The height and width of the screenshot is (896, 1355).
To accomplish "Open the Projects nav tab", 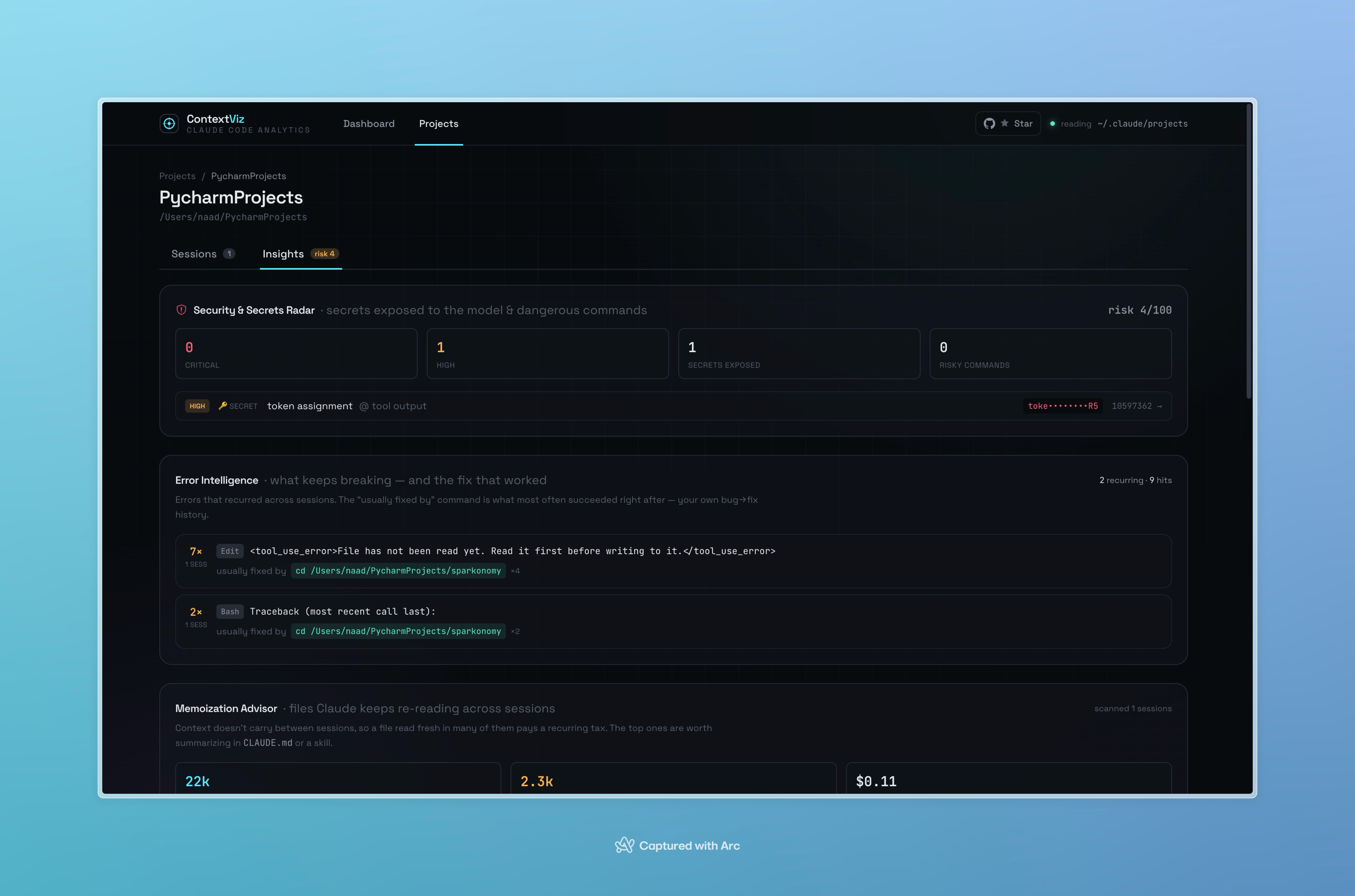I will pyautogui.click(x=439, y=124).
